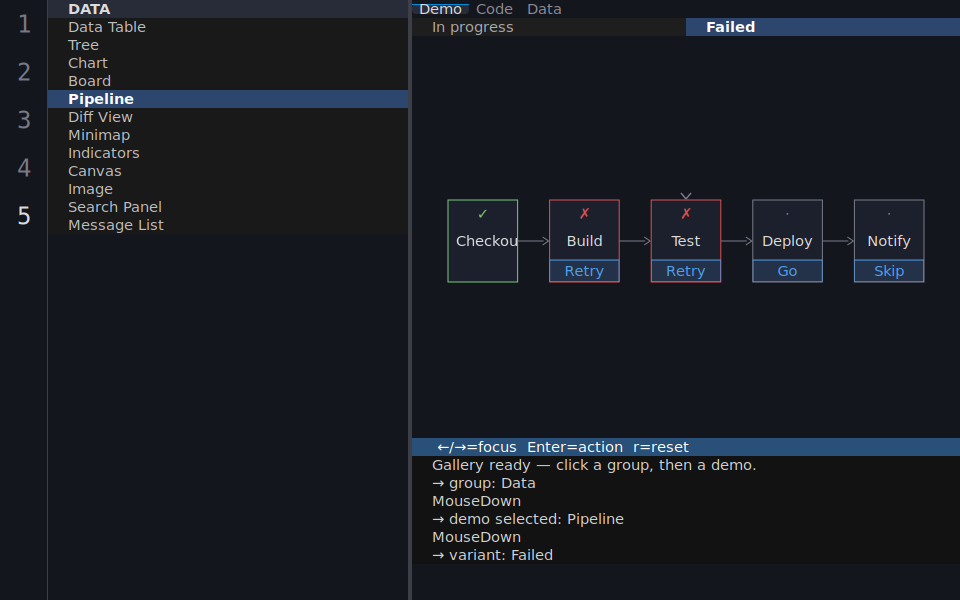Select the Failed variant

[823, 27]
